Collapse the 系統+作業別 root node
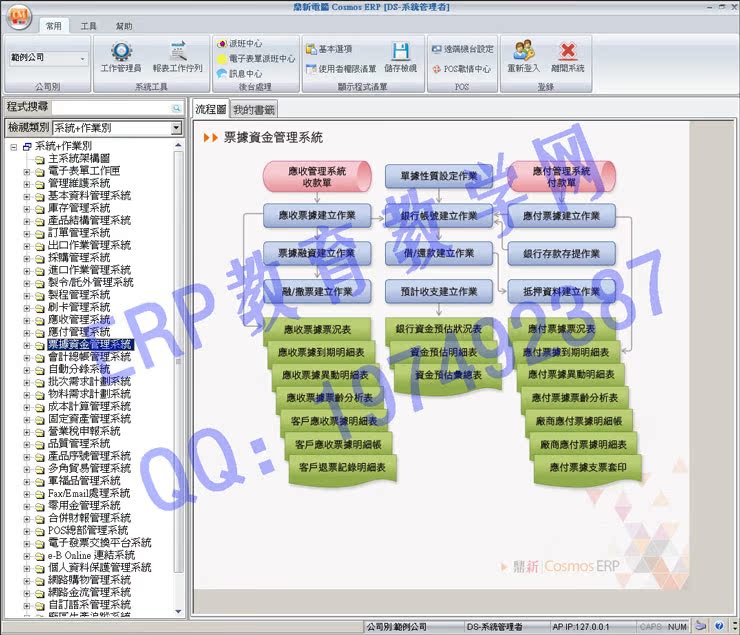 (x=14, y=147)
